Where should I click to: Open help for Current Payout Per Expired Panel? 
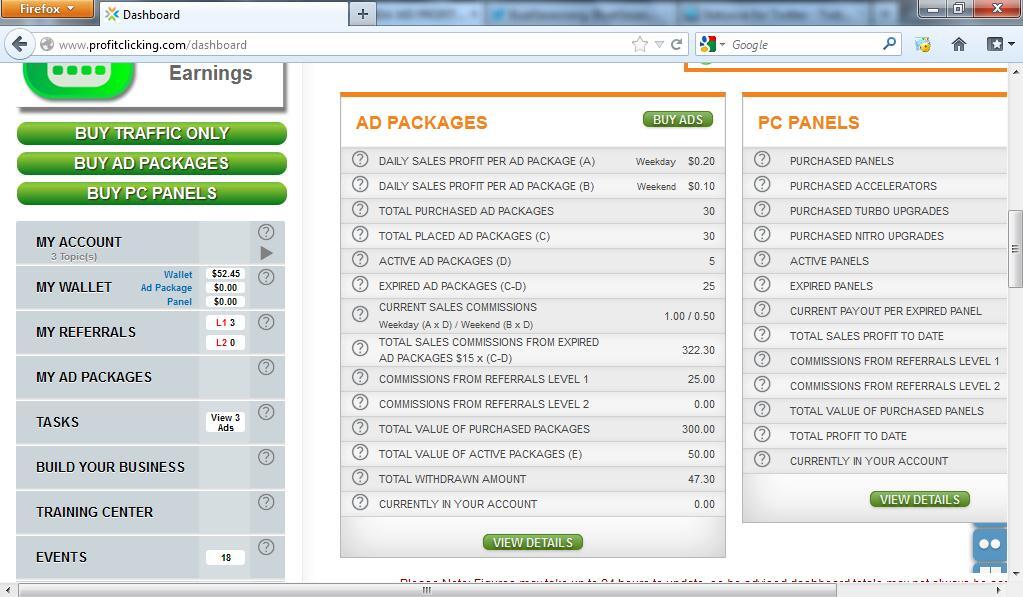tap(762, 309)
